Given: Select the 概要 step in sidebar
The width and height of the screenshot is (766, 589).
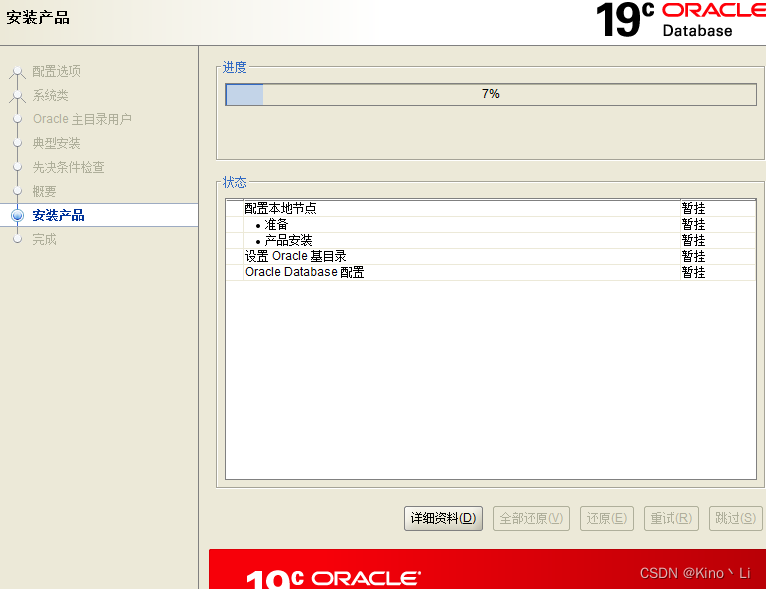Looking at the screenshot, I should pos(44,191).
